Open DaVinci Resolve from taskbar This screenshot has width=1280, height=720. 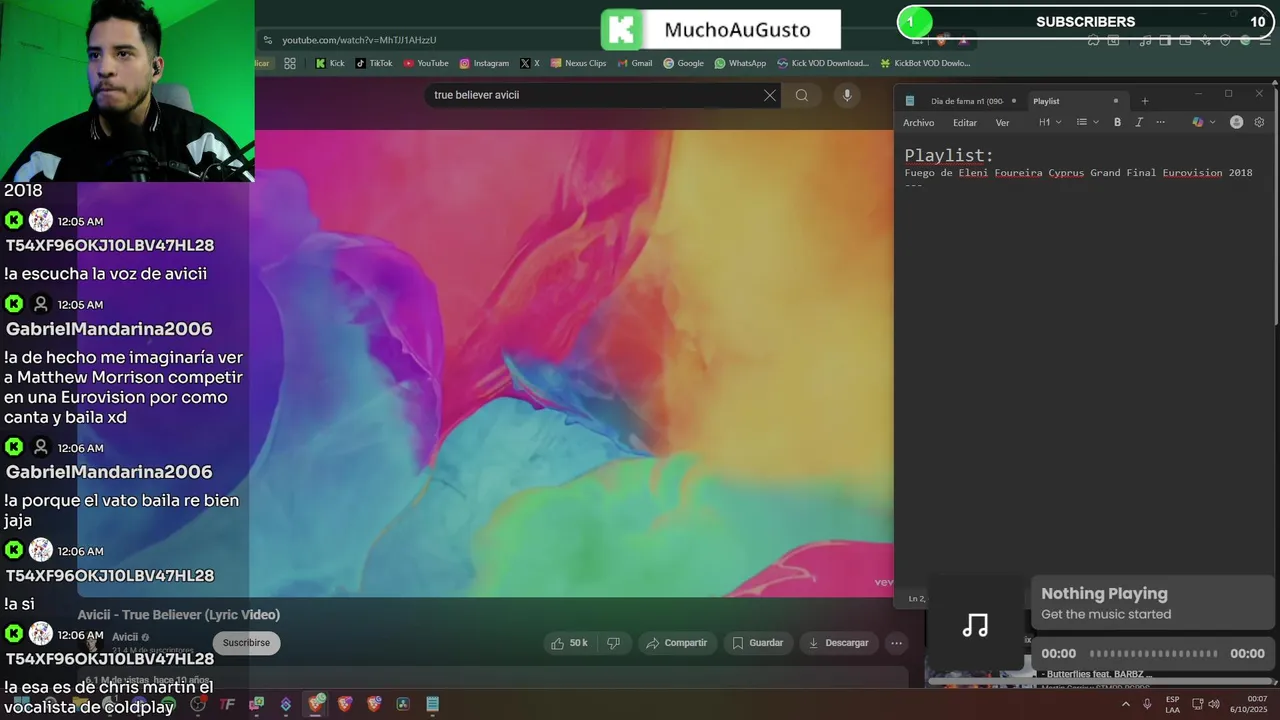403,704
